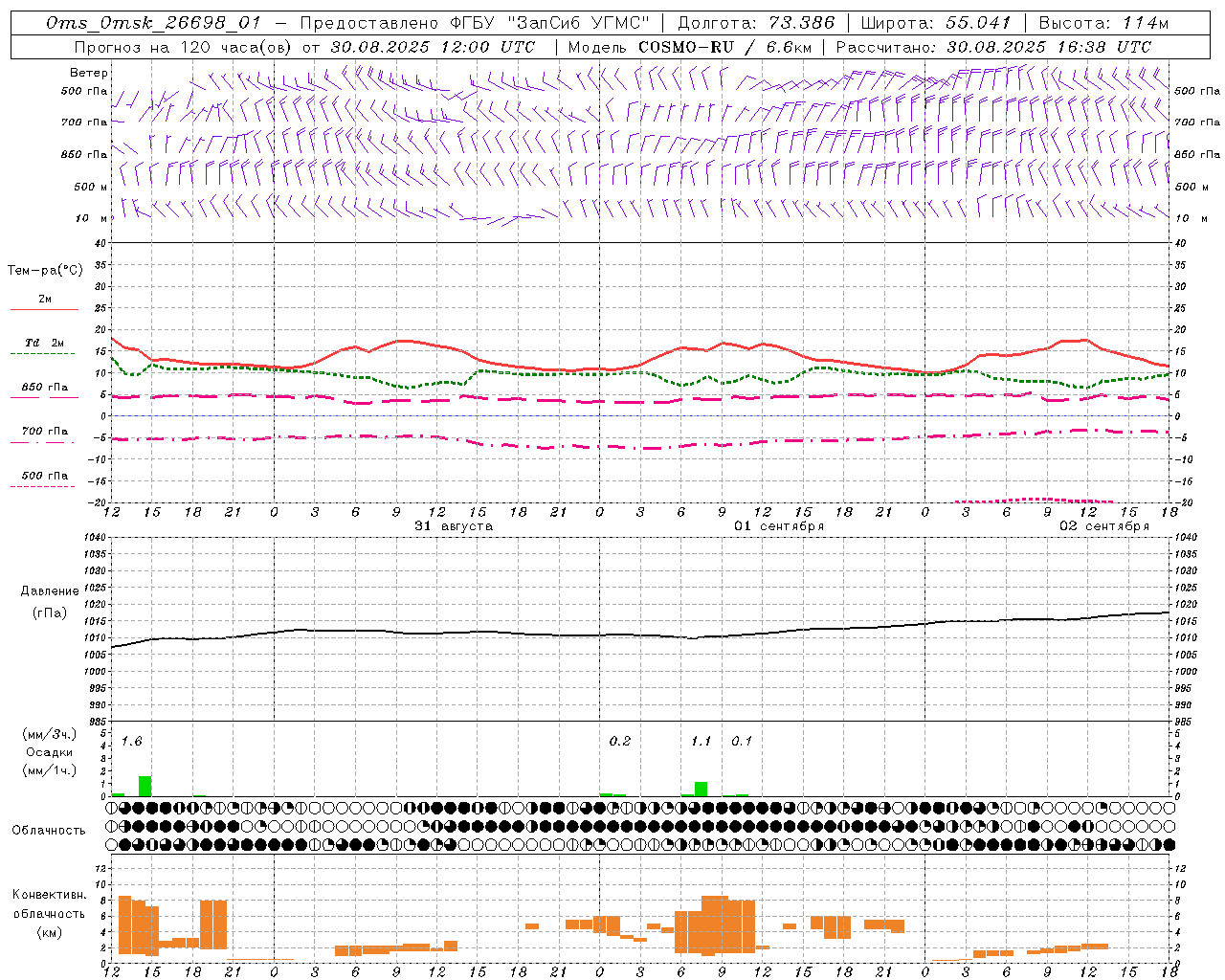Click the 1.1 precipitation total value

tap(702, 742)
